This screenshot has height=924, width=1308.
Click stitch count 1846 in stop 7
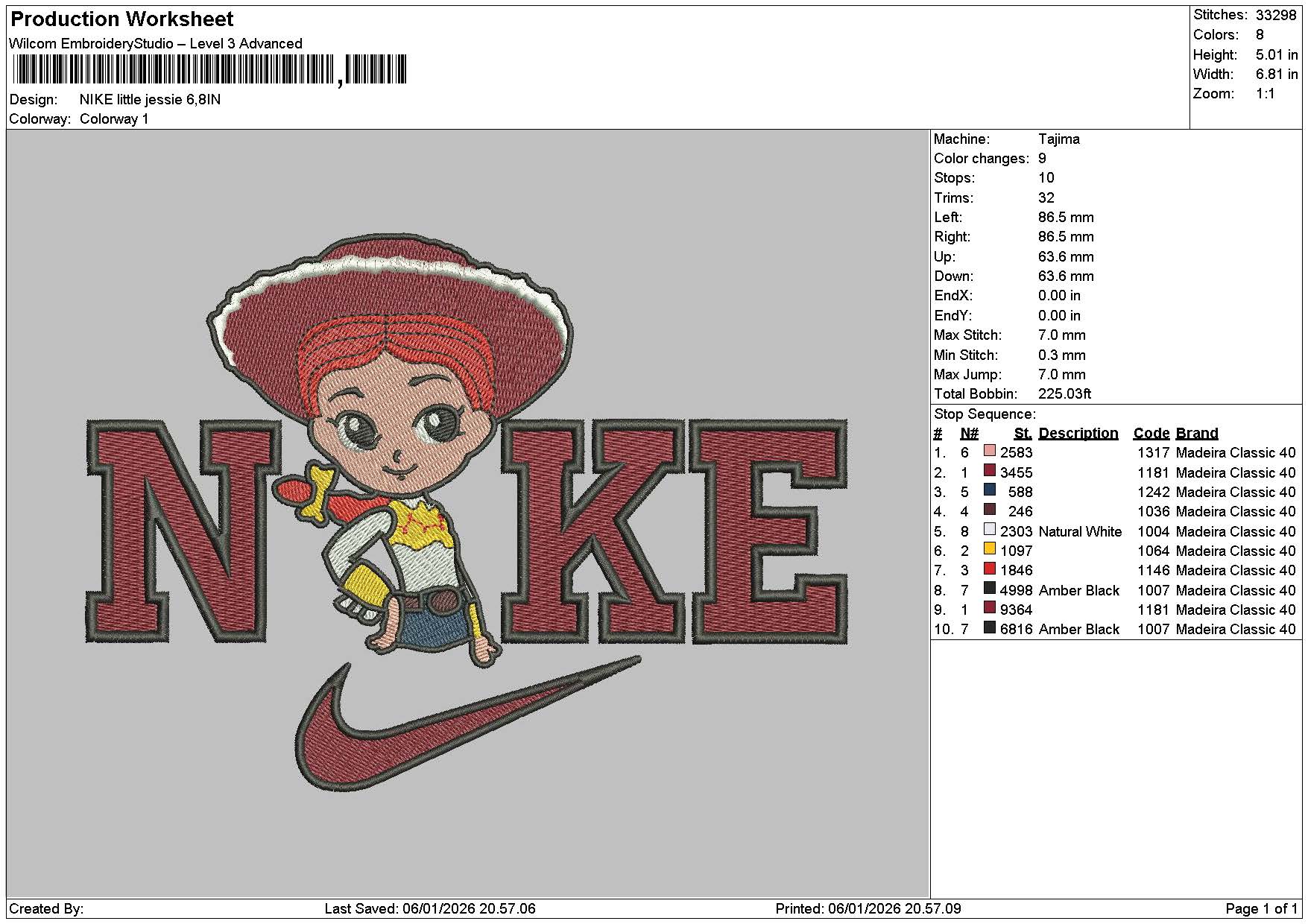tap(1017, 570)
